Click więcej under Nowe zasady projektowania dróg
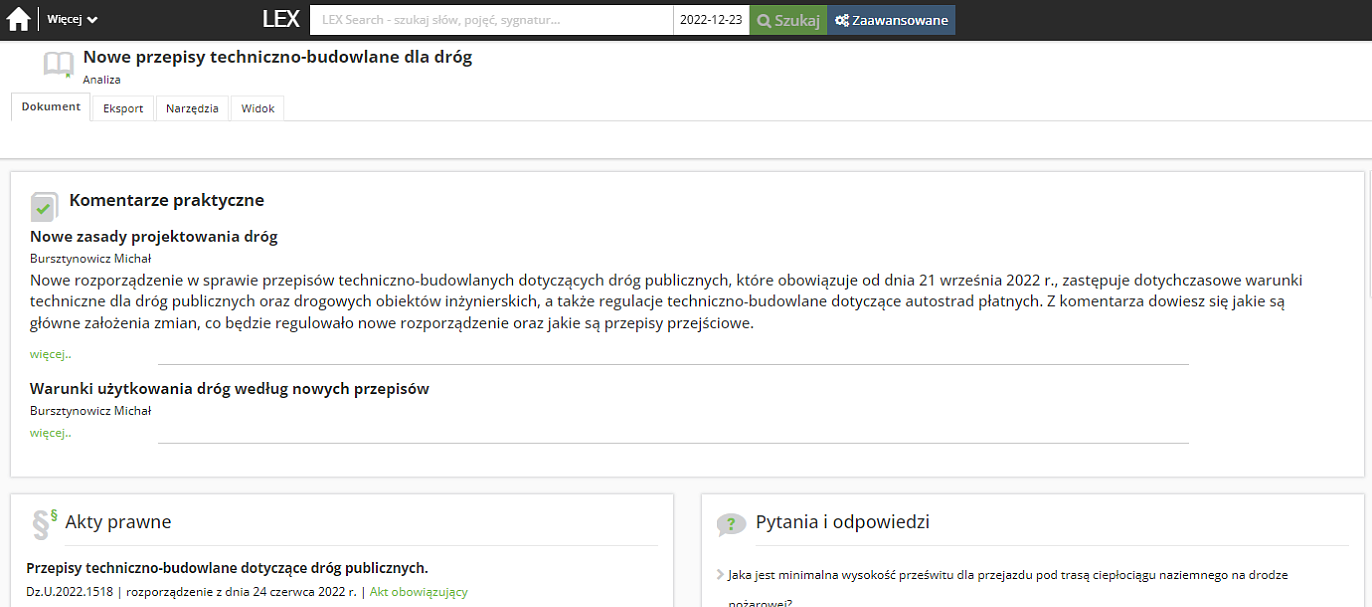 coord(50,353)
